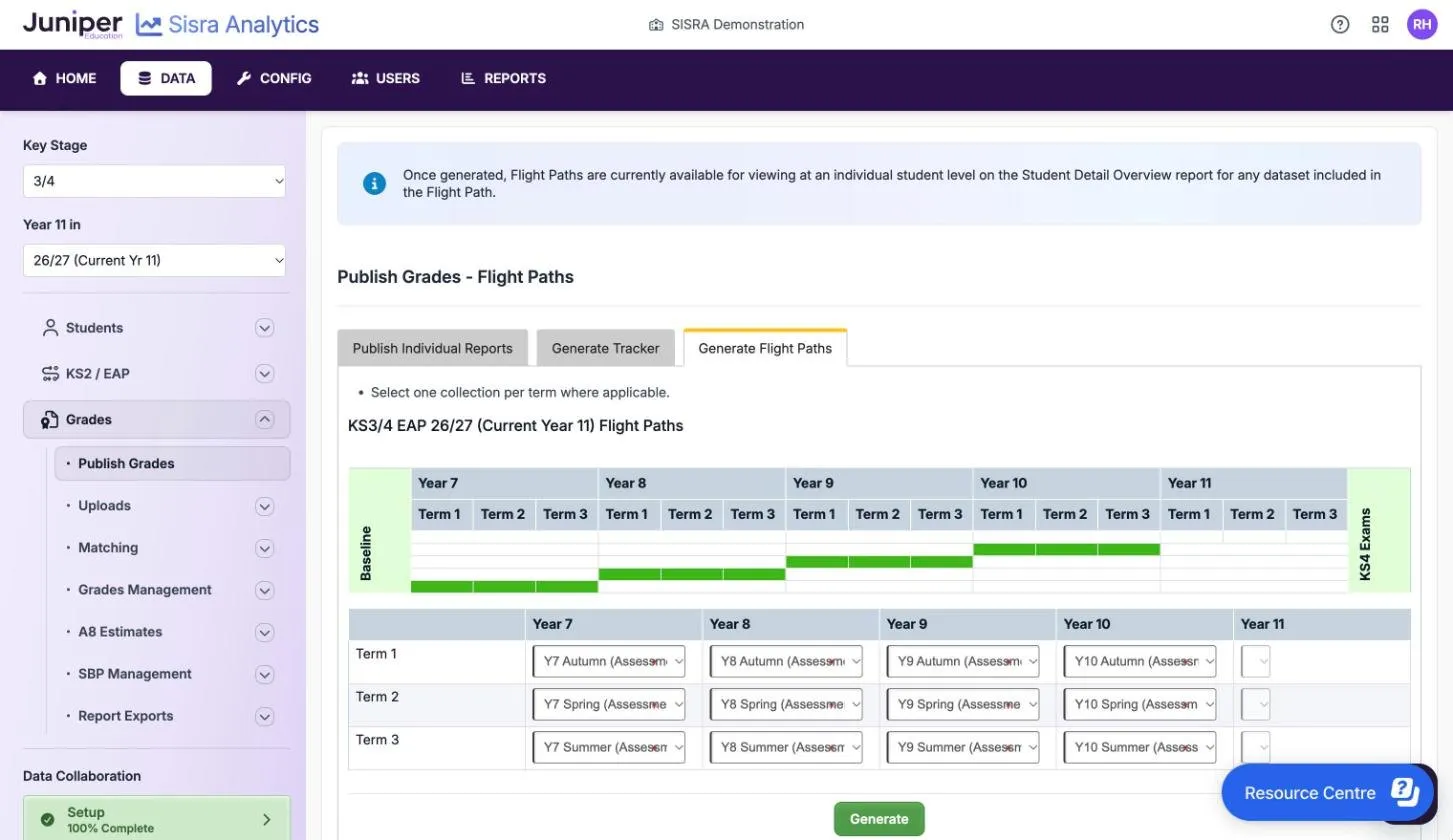Go to the HOME menu

[x=65, y=78]
